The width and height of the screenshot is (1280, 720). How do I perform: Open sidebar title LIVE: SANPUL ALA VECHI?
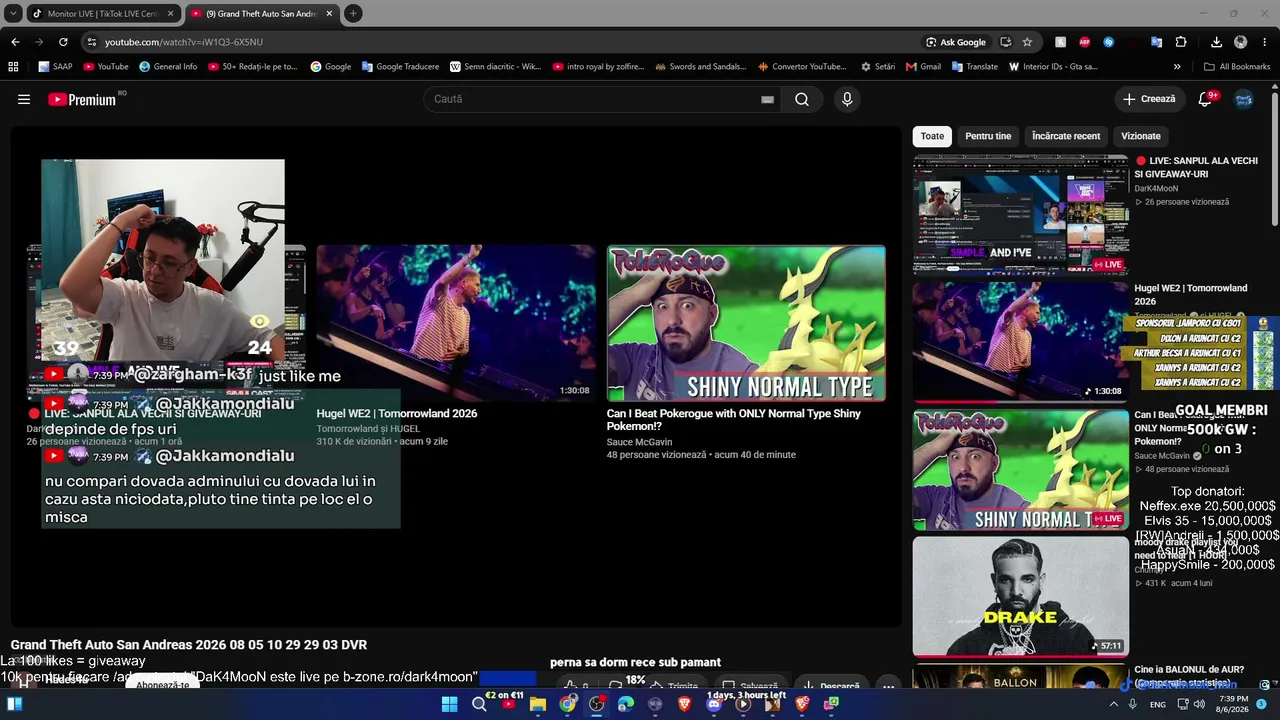(x=1196, y=167)
